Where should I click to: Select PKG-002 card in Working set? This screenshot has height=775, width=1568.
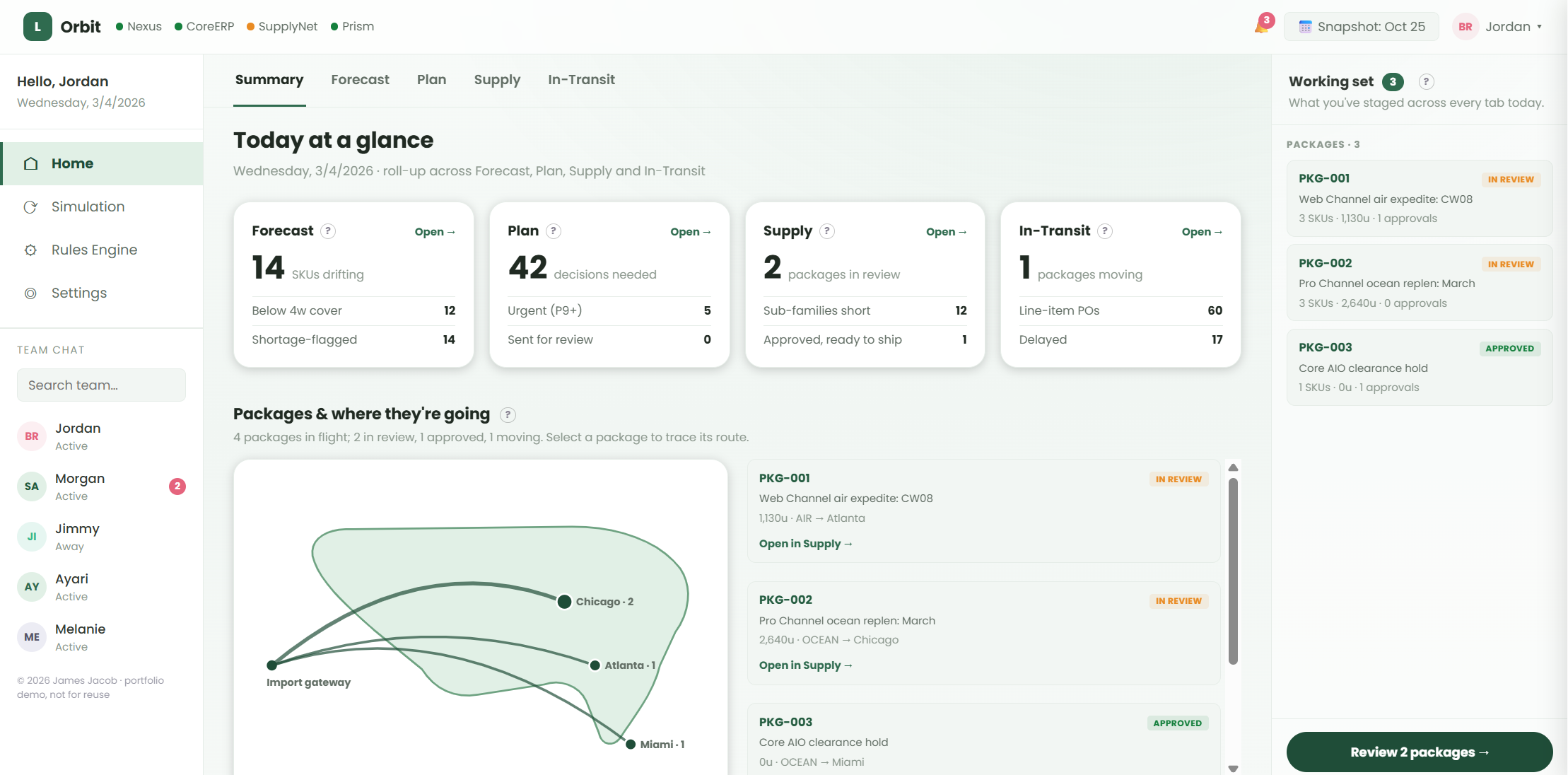coord(1420,283)
